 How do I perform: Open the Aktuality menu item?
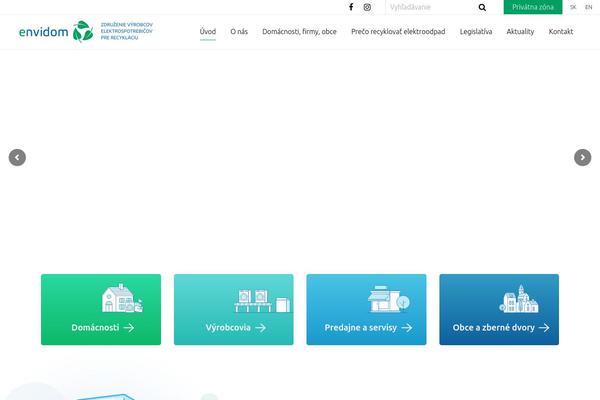pos(520,32)
